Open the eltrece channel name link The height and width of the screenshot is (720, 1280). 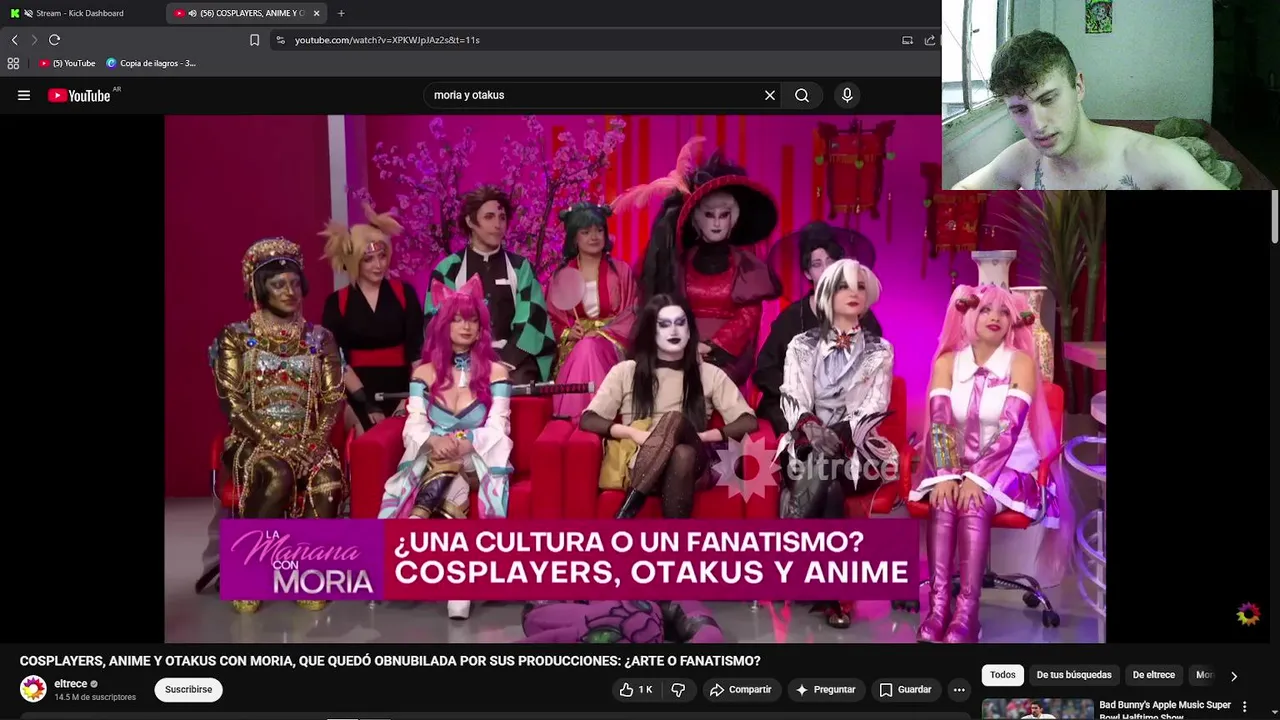point(70,684)
